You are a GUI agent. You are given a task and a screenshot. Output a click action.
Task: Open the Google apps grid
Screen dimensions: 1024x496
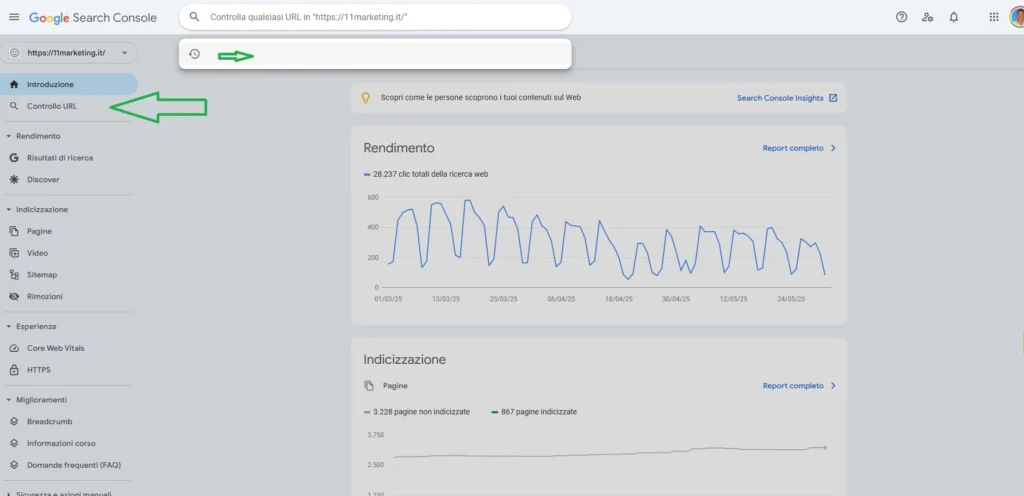(x=993, y=17)
